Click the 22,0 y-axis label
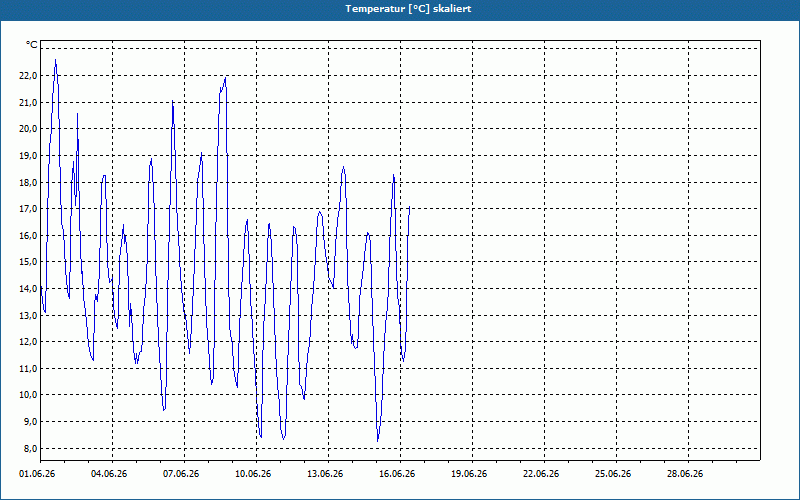 [x=28, y=76]
